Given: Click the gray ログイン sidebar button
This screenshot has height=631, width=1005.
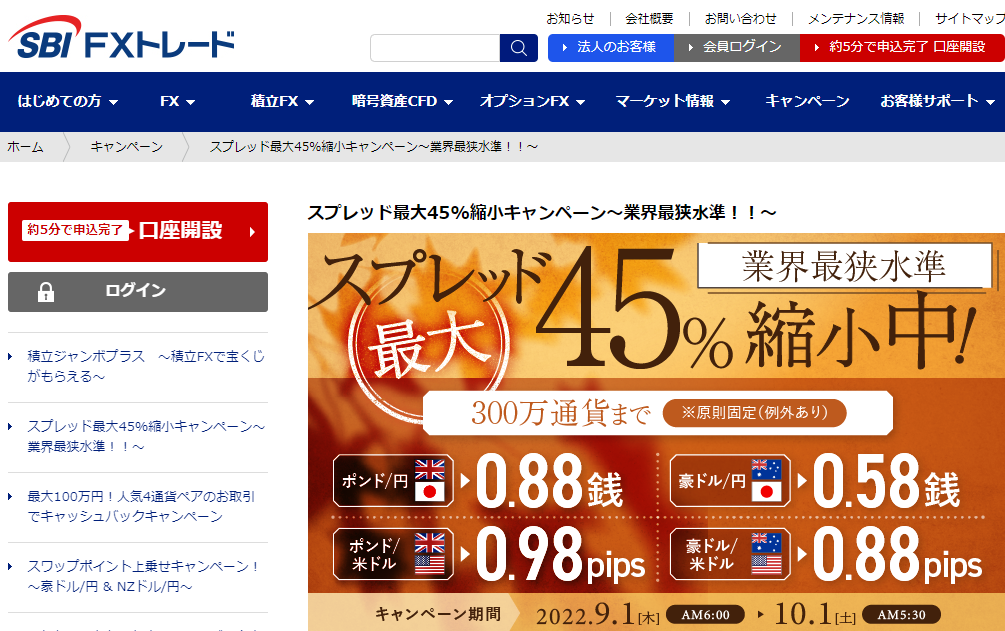Looking at the screenshot, I should coord(138,292).
